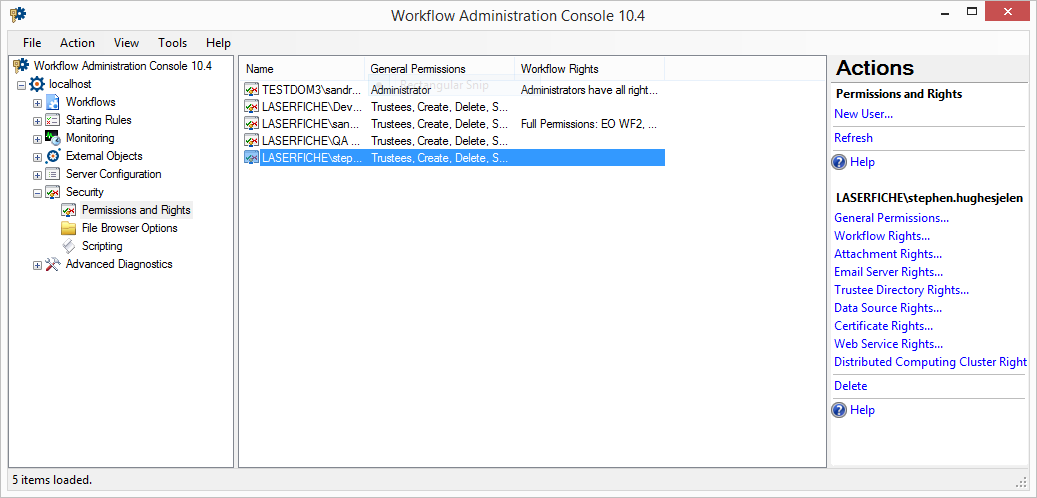Click the lower Help question-mark icon
The image size is (1037, 498).
(x=839, y=410)
